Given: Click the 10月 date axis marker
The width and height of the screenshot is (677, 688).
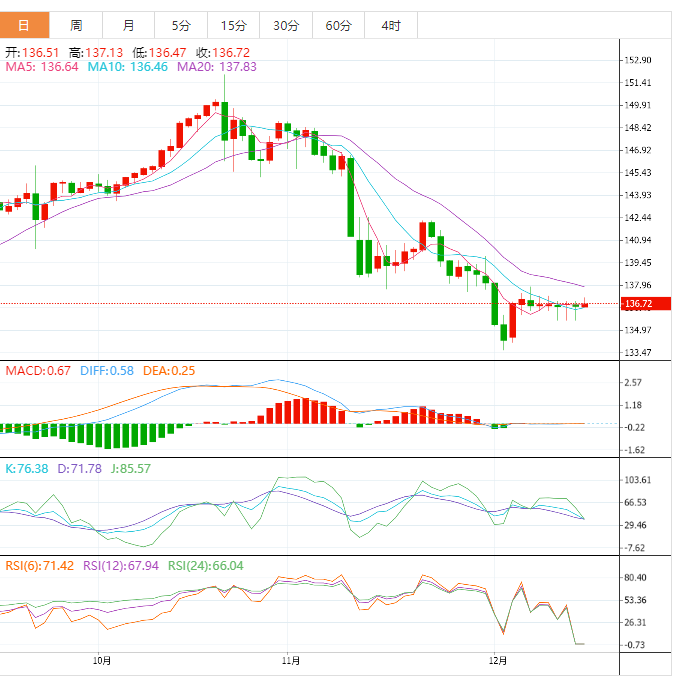Looking at the screenshot, I should tap(102, 660).
